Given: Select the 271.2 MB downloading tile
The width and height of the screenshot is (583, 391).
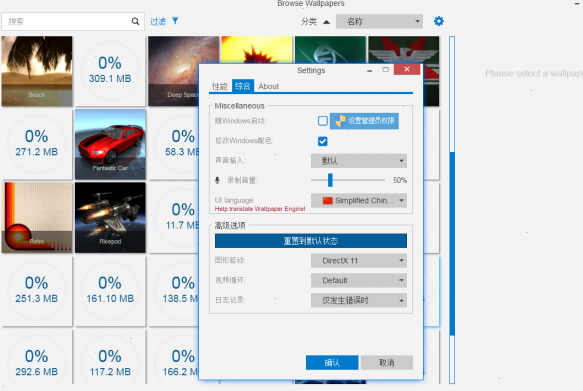Looking at the screenshot, I should coord(37,145).
